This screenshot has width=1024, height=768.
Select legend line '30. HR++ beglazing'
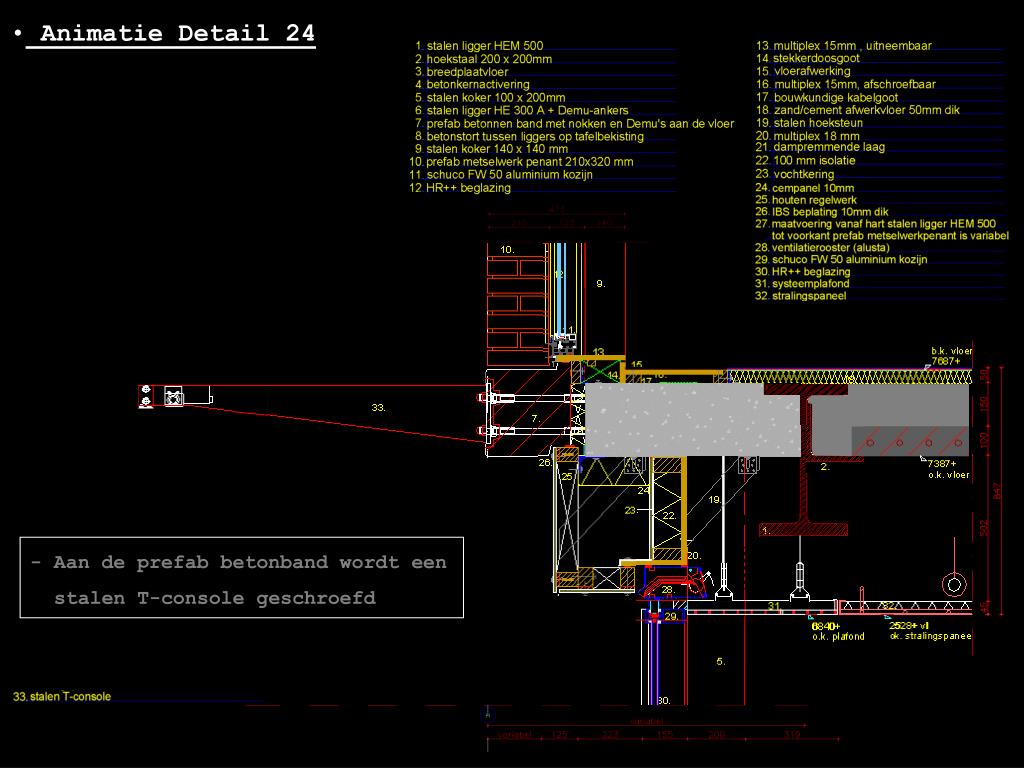point(803,272)
